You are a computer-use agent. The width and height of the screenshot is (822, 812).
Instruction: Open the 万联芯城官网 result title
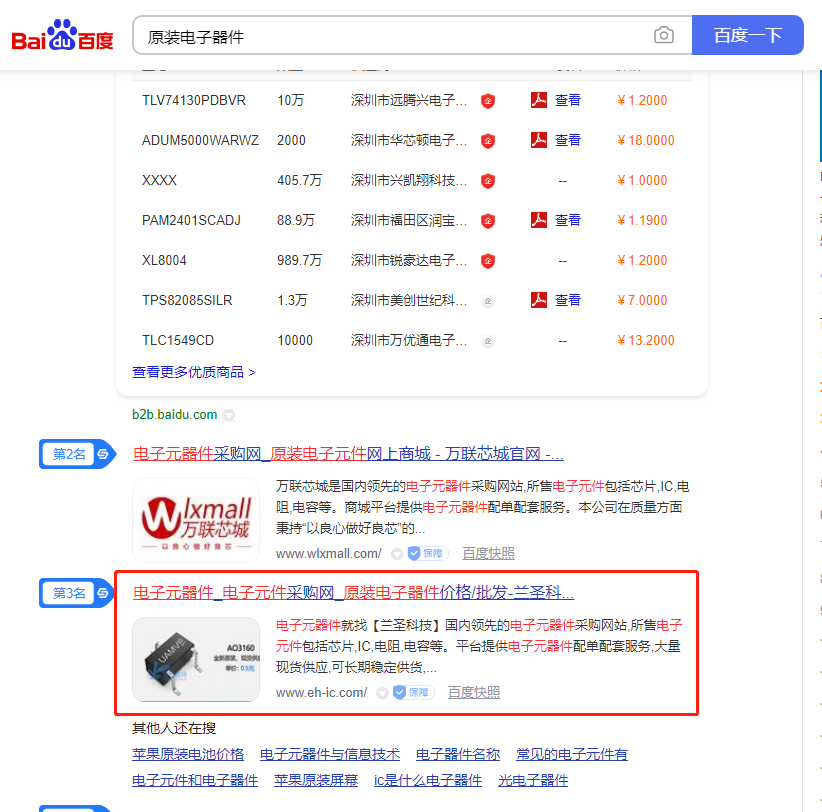coord(348,453)
